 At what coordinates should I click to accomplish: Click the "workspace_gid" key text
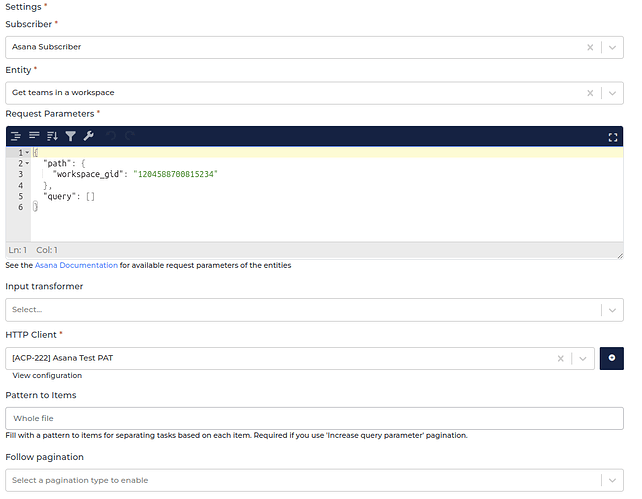88,174
